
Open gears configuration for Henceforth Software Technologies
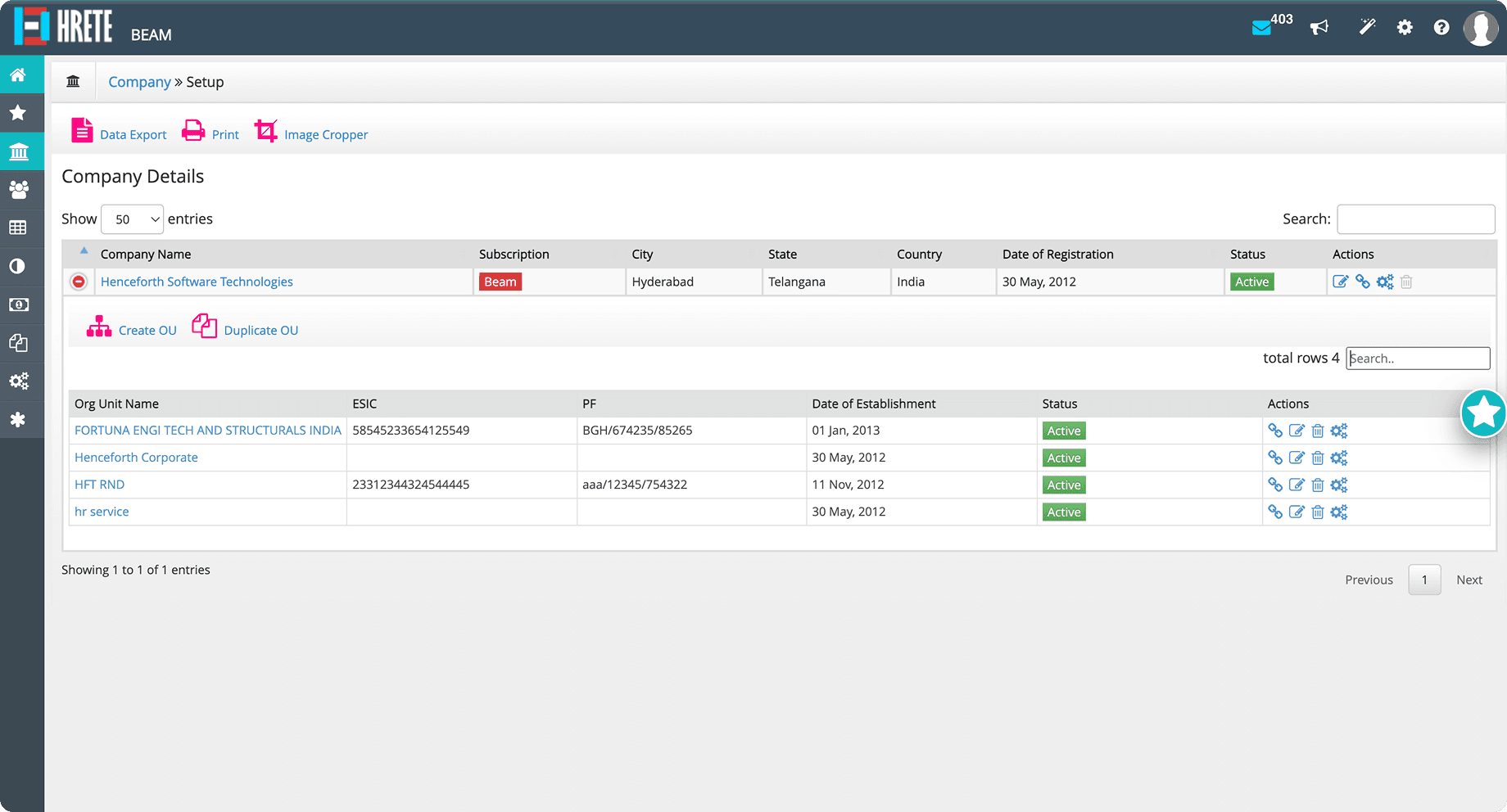pos(1385,282)
